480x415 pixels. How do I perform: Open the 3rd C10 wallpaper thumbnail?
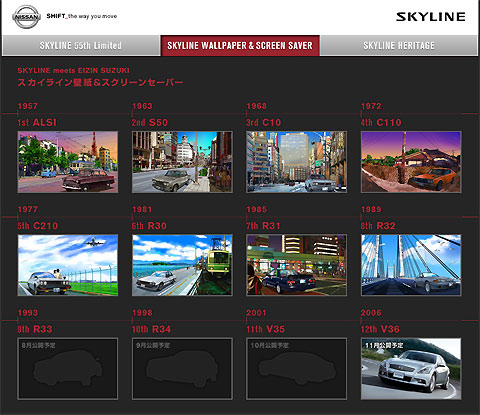296,162
